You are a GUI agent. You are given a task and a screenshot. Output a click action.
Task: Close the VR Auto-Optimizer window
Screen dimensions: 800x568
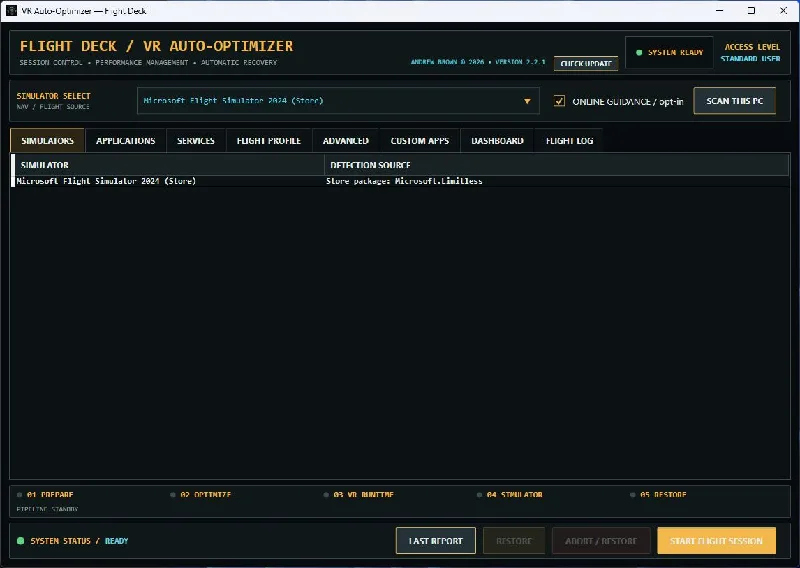click(x=783, y=10)
